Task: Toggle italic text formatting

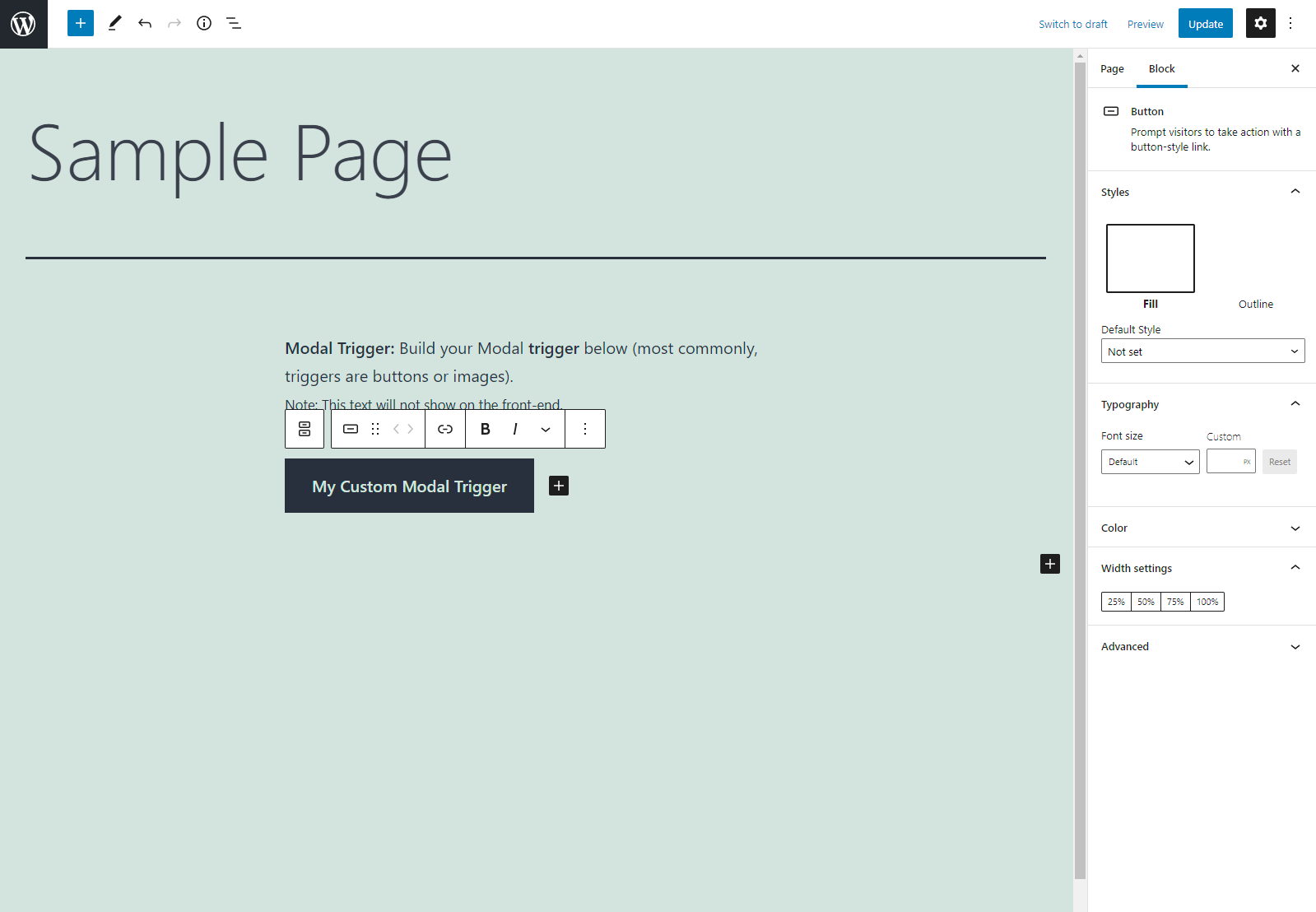Action: 515,429
